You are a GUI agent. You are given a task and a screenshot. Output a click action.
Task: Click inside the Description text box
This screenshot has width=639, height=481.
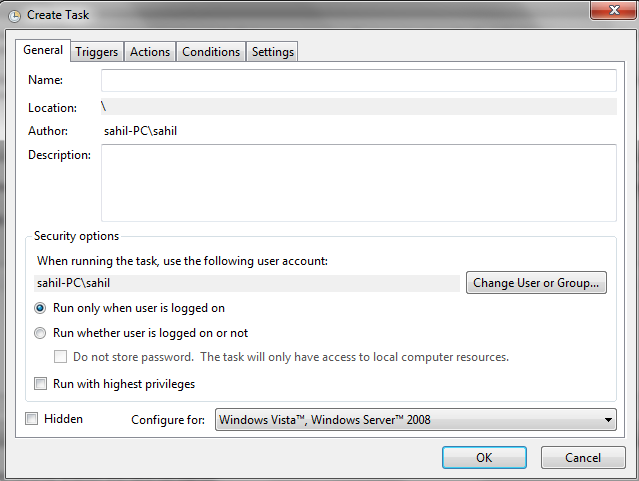pyautogui.click(x=359, y=183)
